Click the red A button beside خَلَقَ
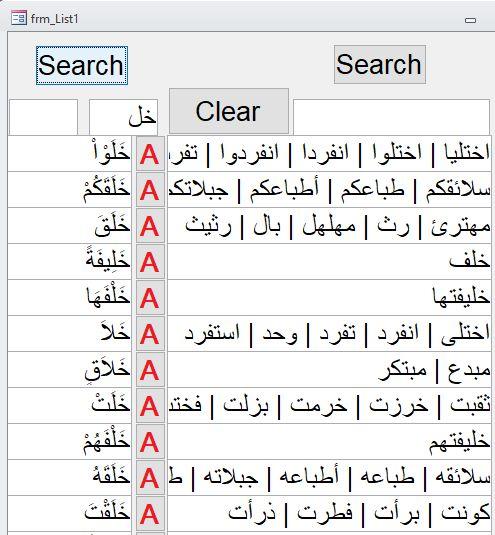Viewport: 495px width, 535px height. tap(150, 226)
